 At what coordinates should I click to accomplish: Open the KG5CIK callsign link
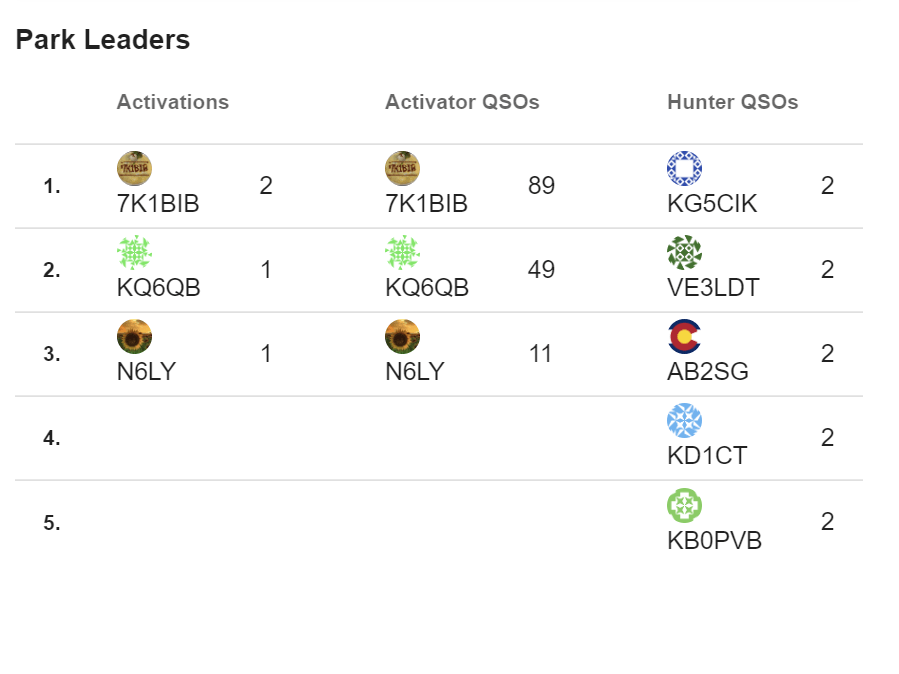[x=712, y=204]
